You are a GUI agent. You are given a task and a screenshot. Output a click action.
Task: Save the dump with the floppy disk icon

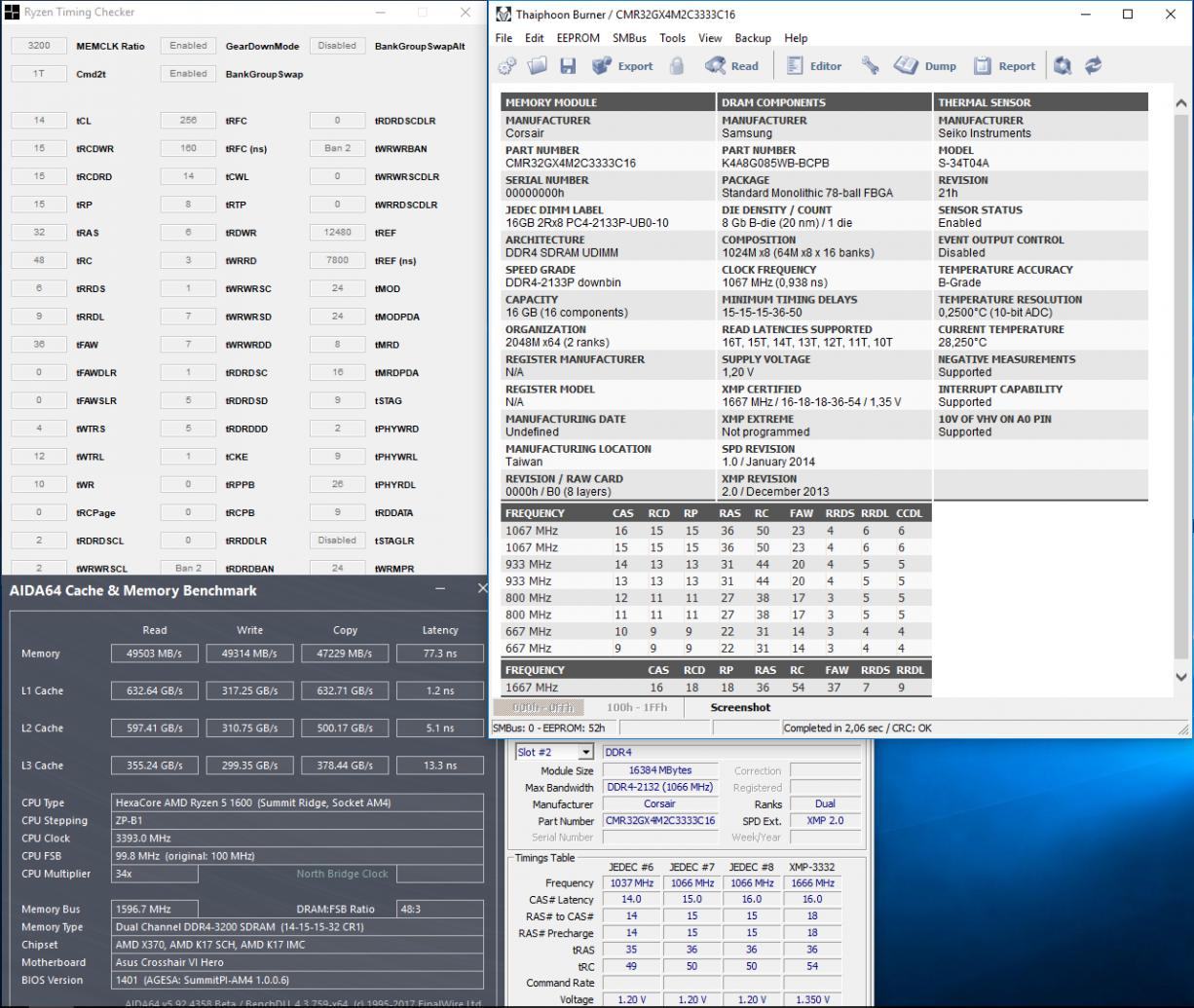click(568, 66)
